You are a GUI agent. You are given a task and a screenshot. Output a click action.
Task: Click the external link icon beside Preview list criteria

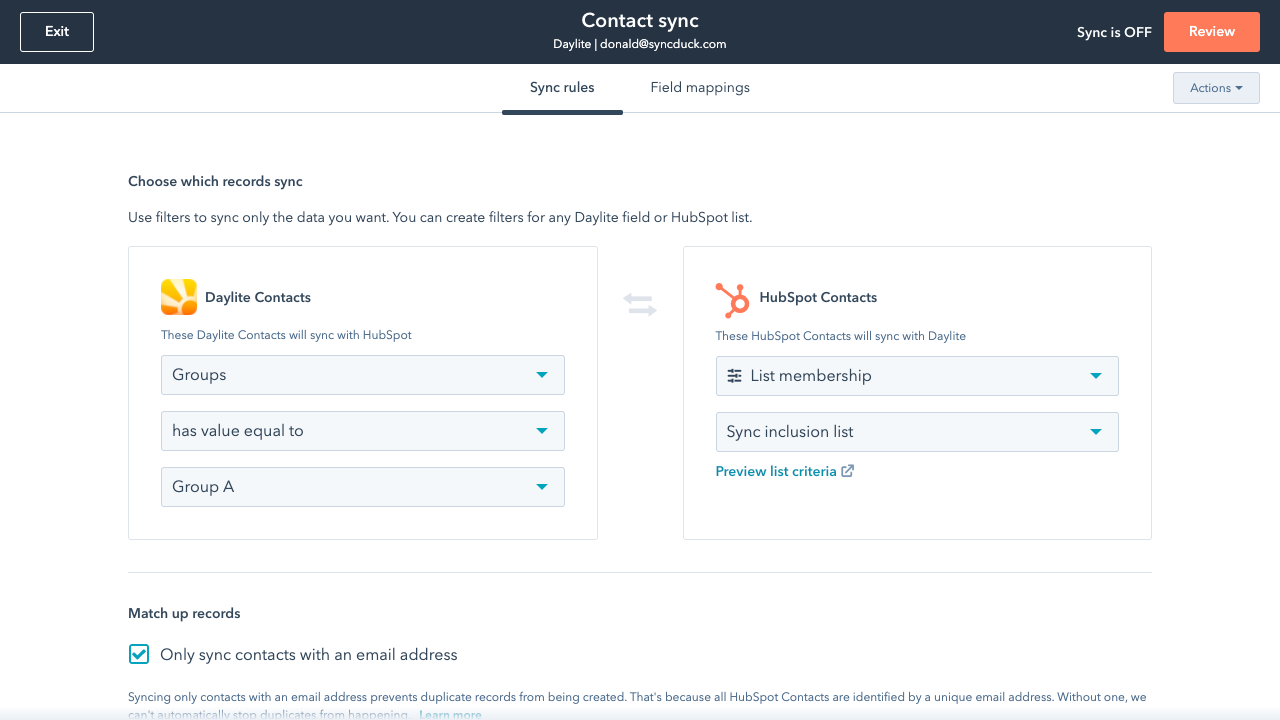(x=848, y=471)
